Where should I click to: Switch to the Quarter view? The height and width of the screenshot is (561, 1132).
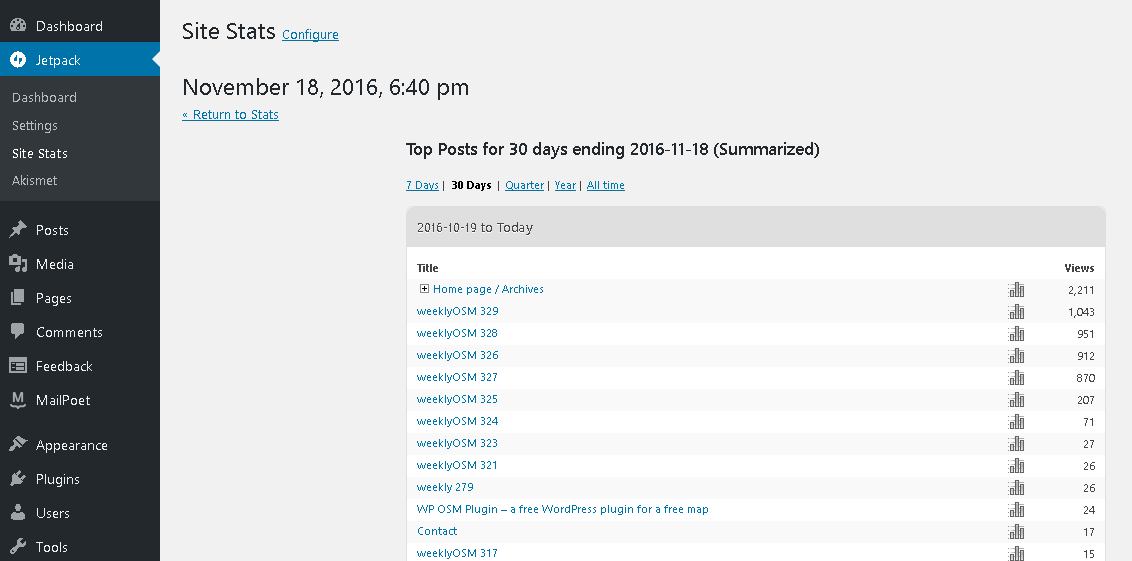(x=524, y=185)
